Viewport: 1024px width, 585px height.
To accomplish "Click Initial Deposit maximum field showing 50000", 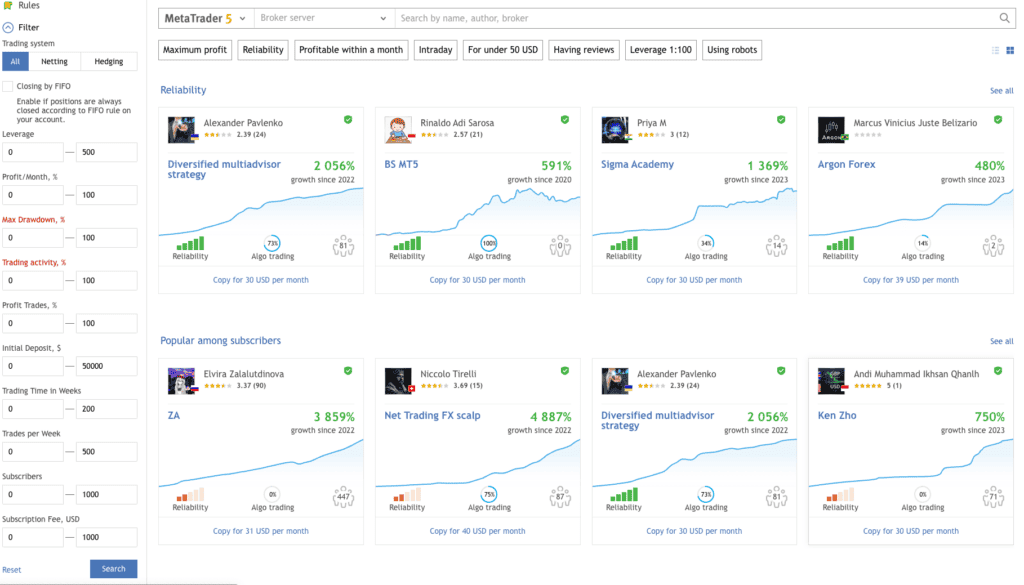I will [x=106, y=366].
